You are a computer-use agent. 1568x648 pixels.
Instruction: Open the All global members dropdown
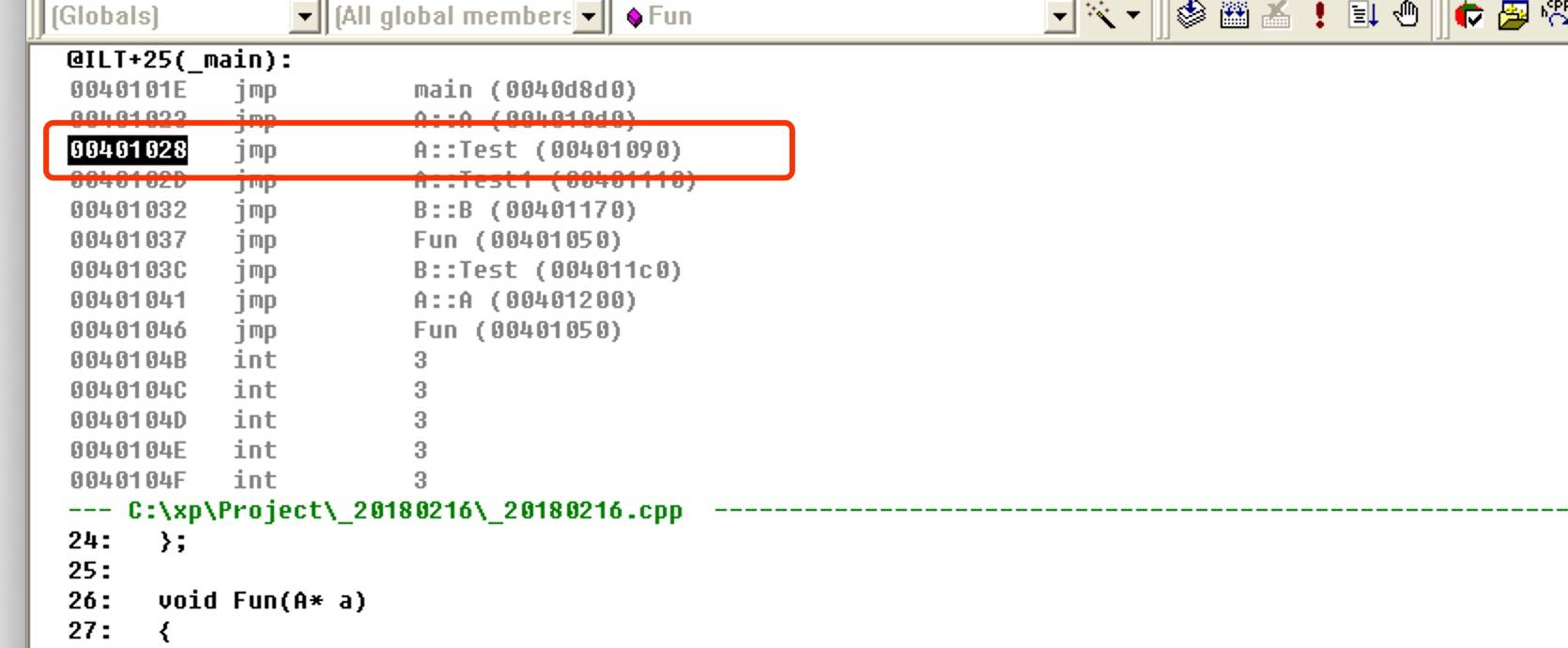589,17
